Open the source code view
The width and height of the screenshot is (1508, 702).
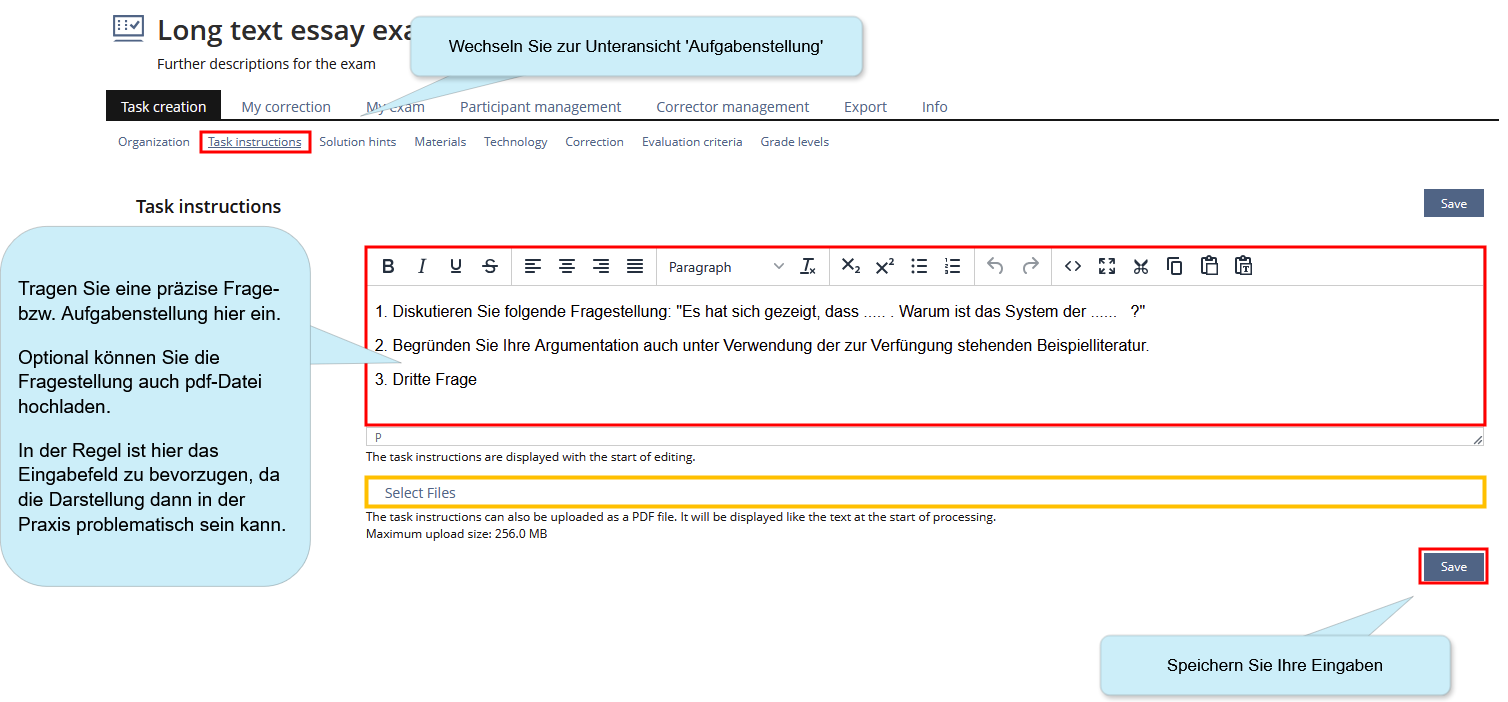click(1073, 266)
